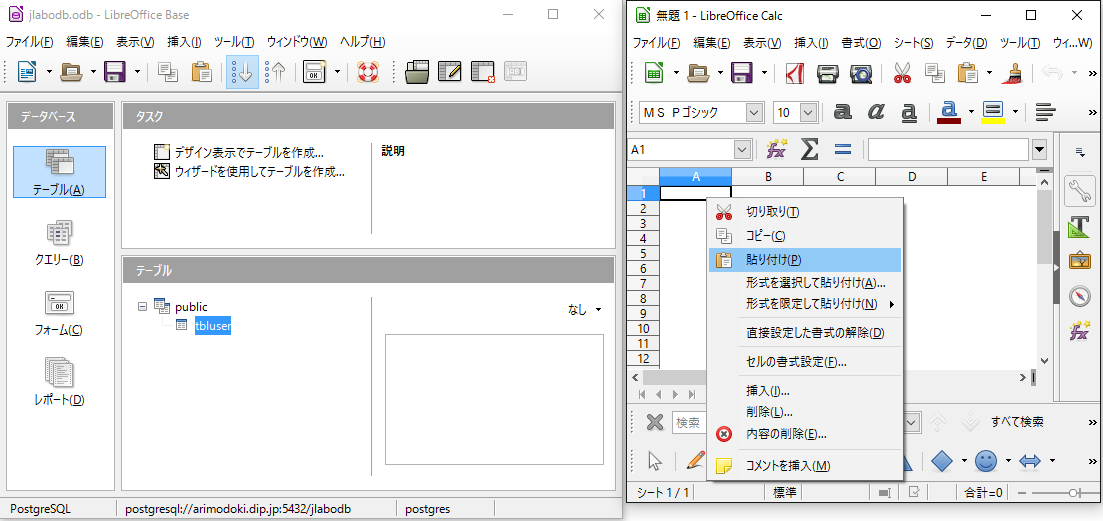The image size is (1103, 521).
Task: Click Export as PDF icon in Calc
Action: coord(795,72)
